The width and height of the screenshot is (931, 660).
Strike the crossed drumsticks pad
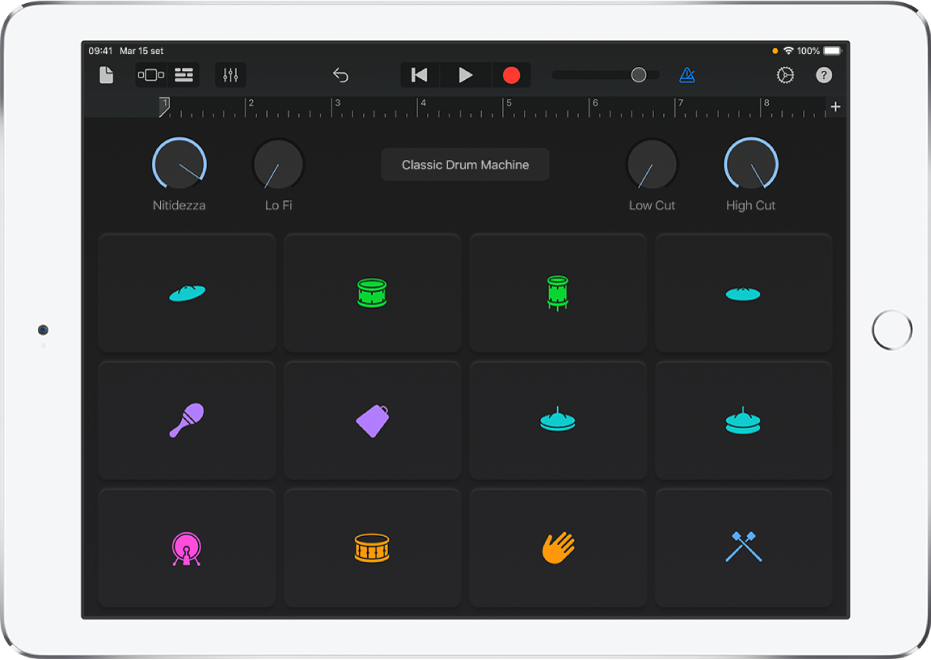pos(744,547)
